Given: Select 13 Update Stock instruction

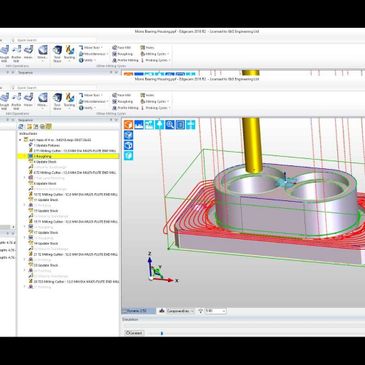Looking at the screenshot, I should click(44, 211).
